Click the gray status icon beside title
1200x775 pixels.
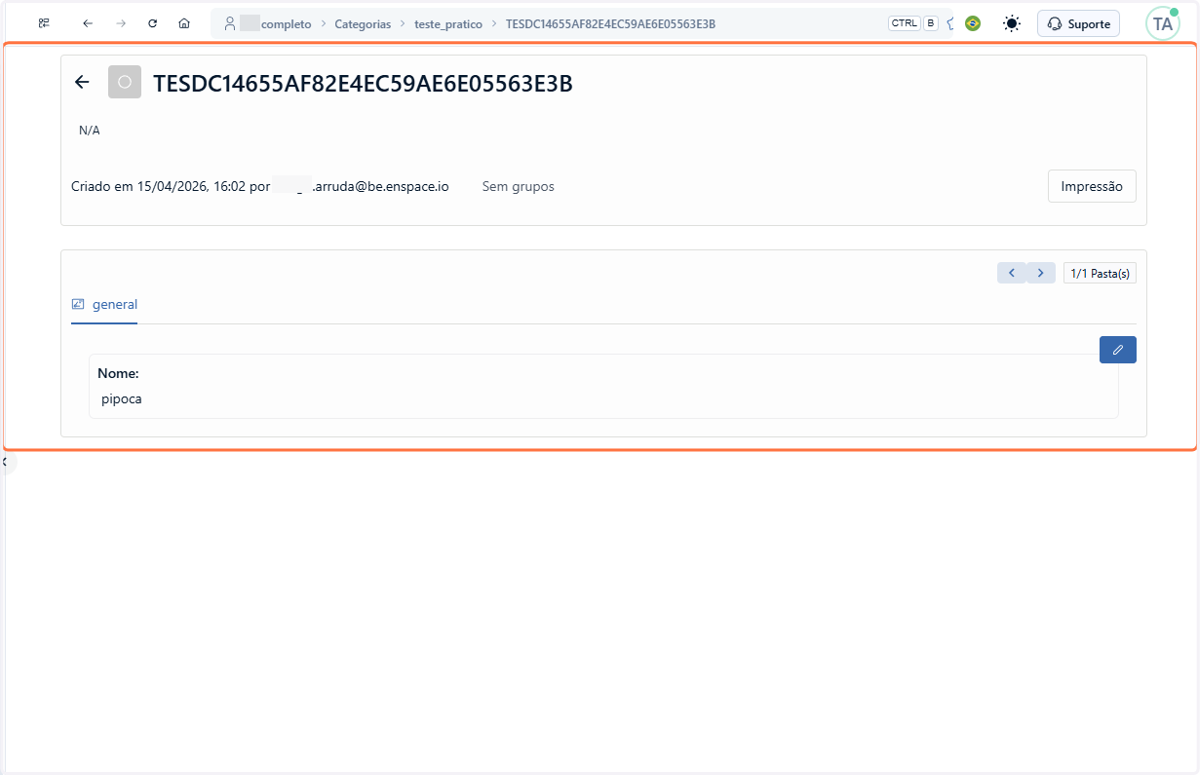pos(124,82)
